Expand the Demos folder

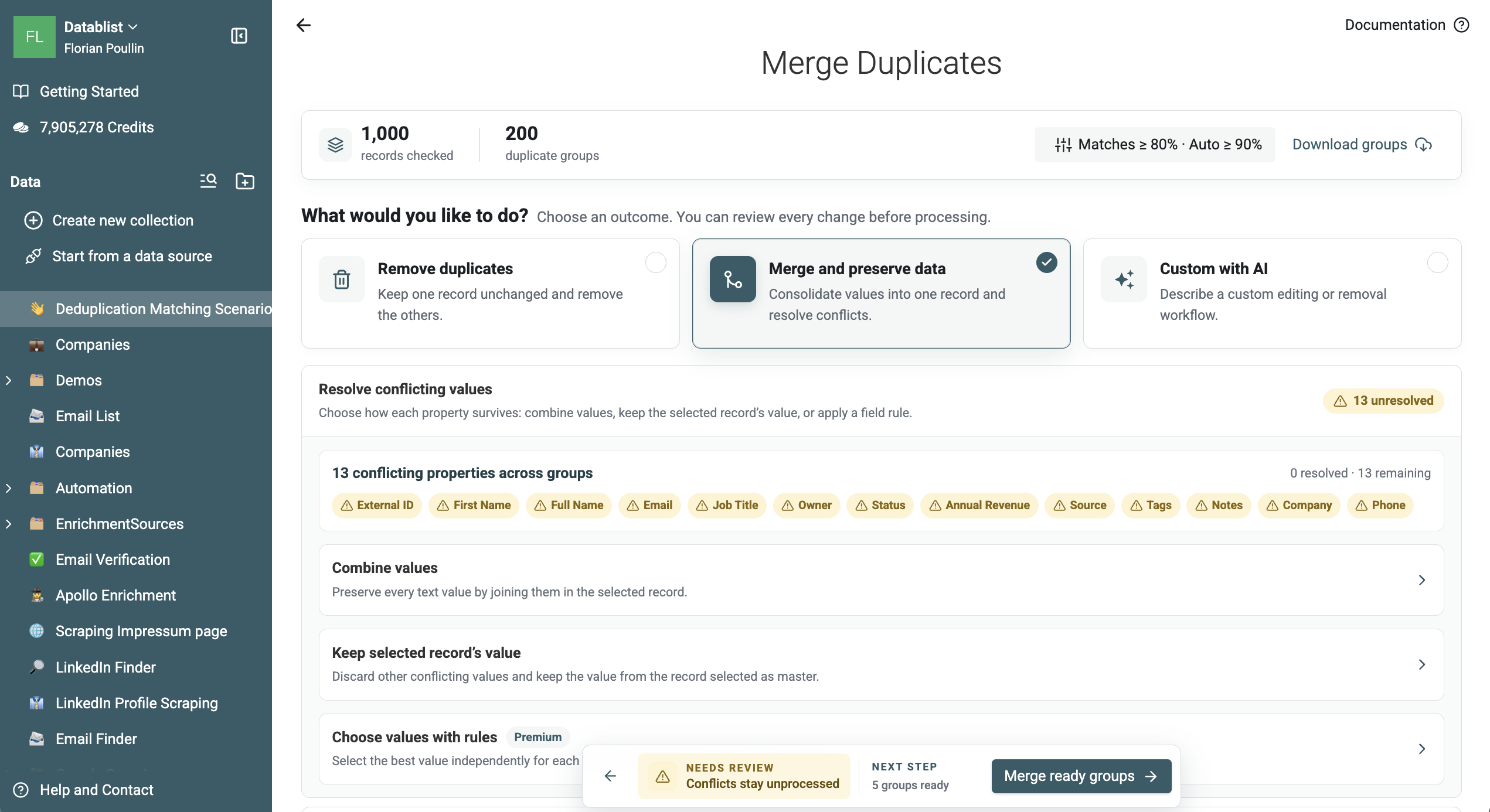tap(9, 380)
